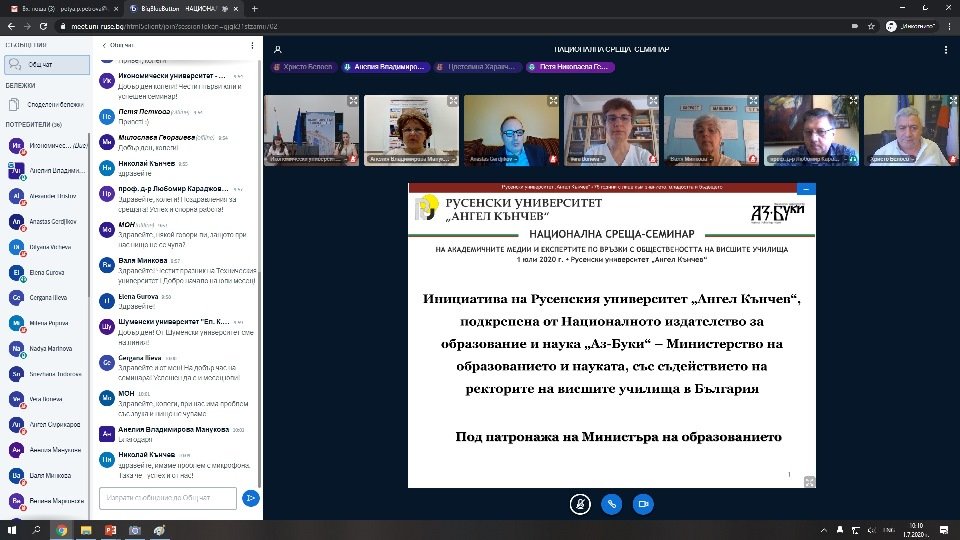The image size is (960, 540).
Task: Open File Explorer from taskbar
Action: coord(86,530)
